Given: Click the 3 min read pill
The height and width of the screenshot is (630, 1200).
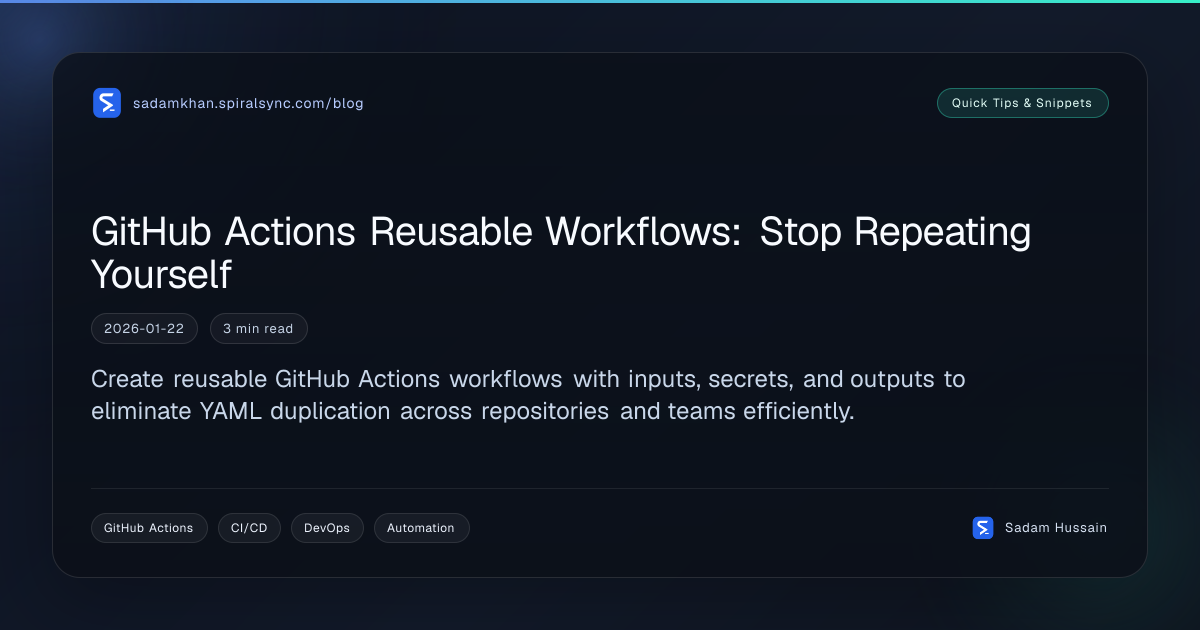Looking at the screenshot, I should (x=258, y=328).
